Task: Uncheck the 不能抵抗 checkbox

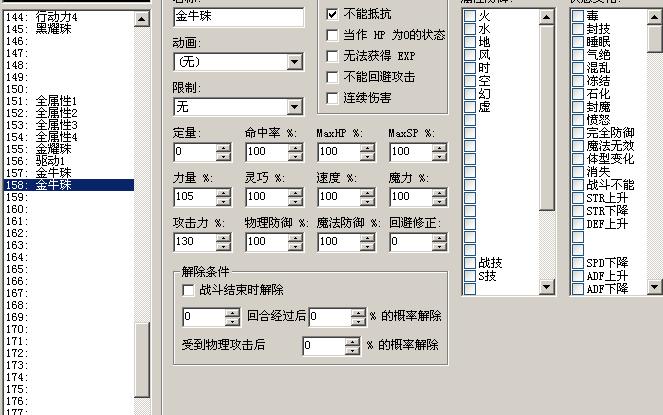Action: coord(332,14)
